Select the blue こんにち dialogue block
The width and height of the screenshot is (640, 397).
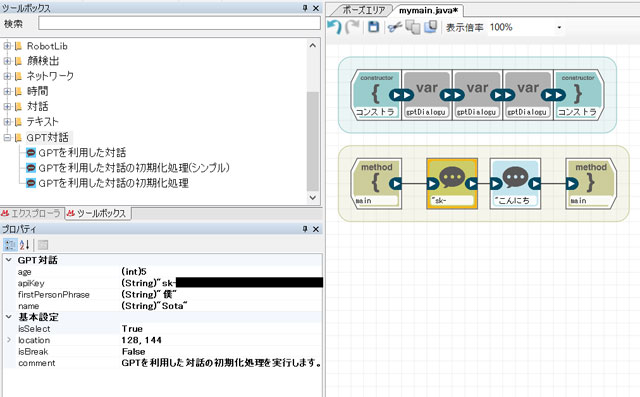point(515,184)
